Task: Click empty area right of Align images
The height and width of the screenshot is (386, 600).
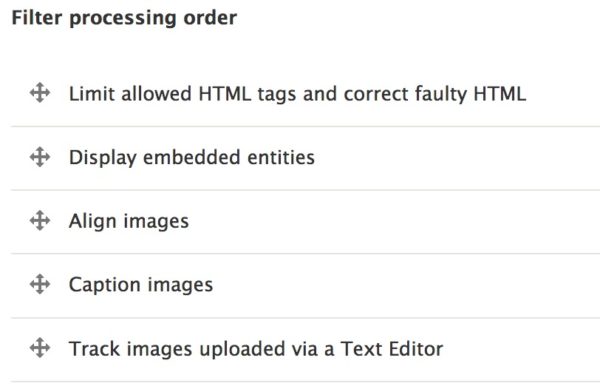Action: 394,221
